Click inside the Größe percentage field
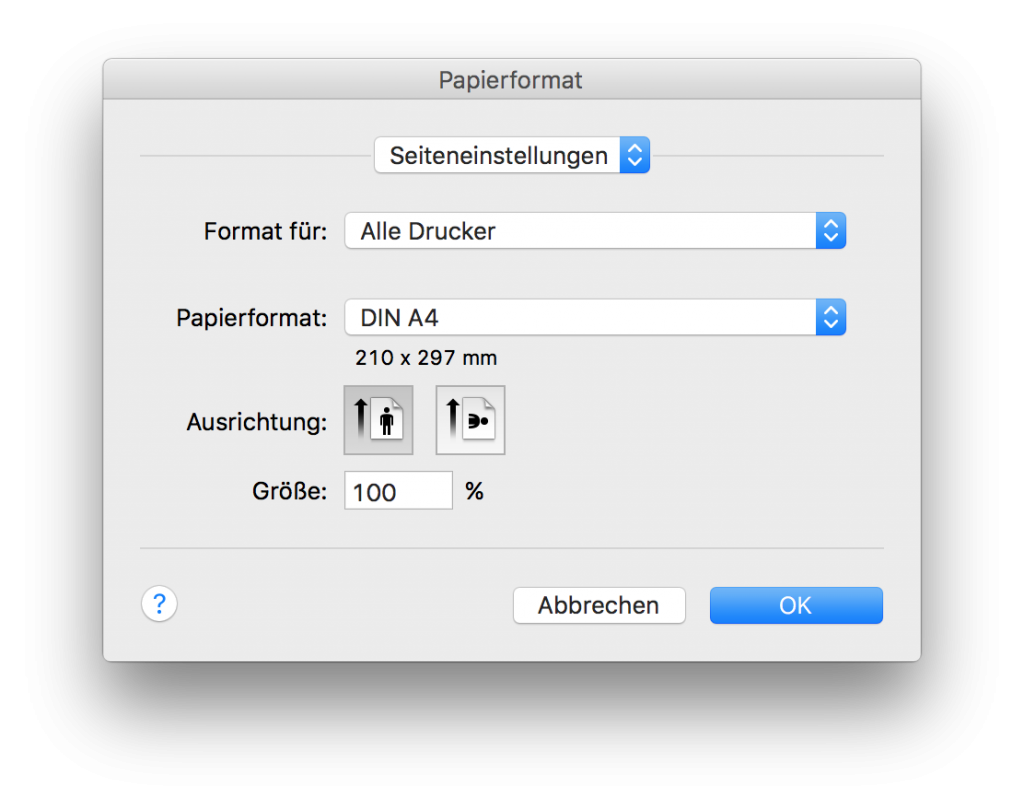Viewport: 1024px width, 809px height. coord(398,490)
